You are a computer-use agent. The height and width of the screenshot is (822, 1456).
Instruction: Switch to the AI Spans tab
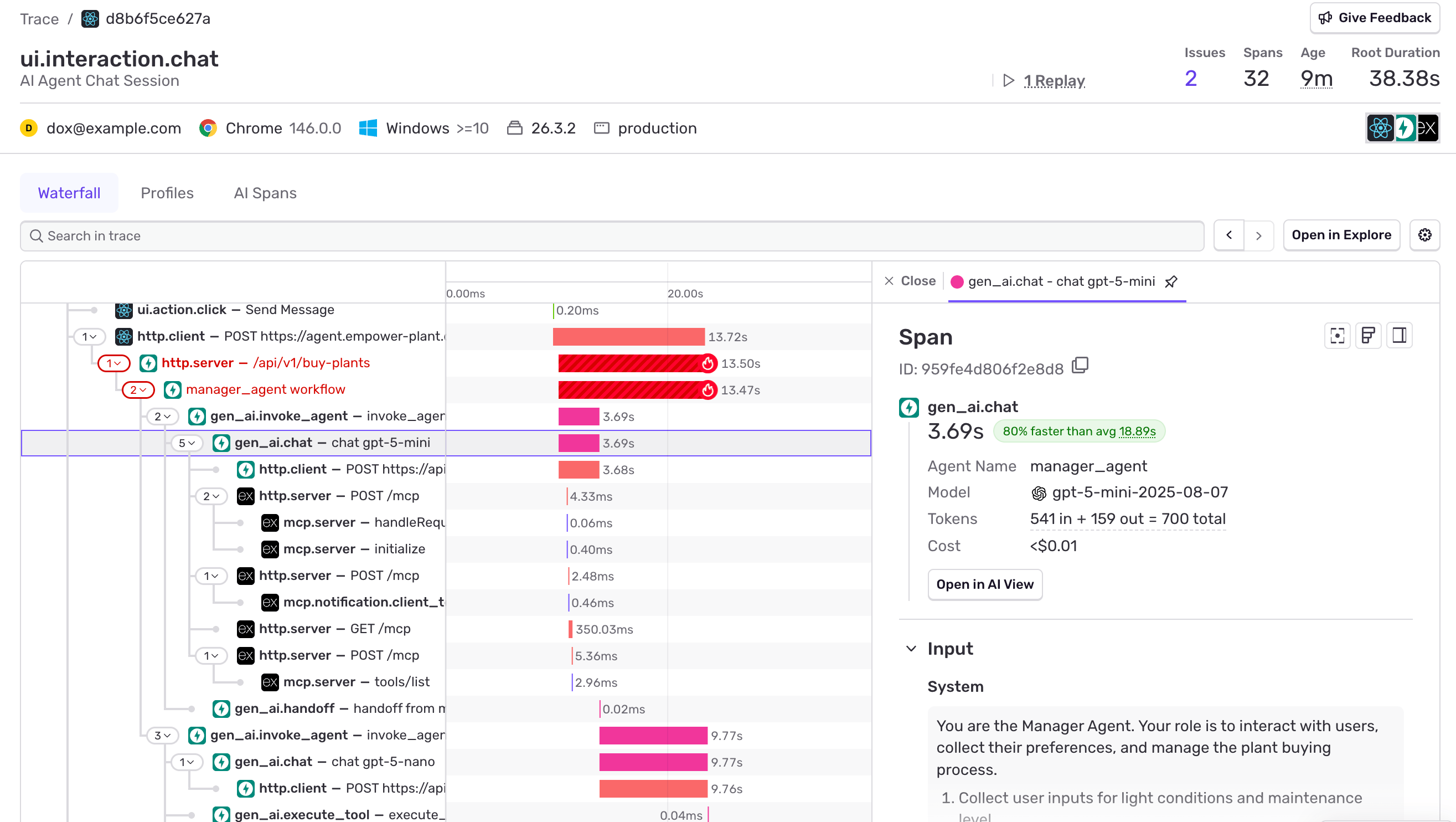point(265,193)
